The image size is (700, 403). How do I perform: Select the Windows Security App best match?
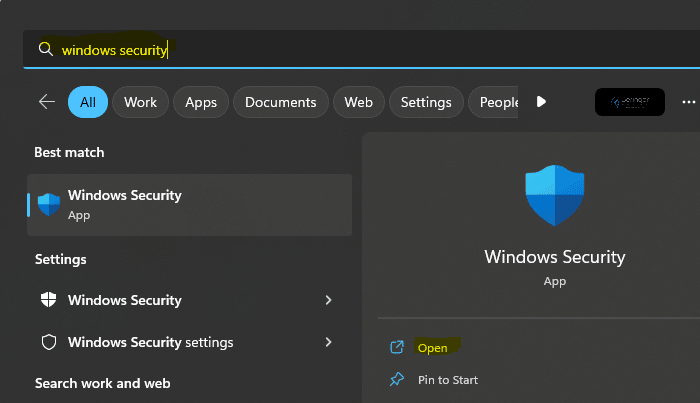click(x=189, y=205)
